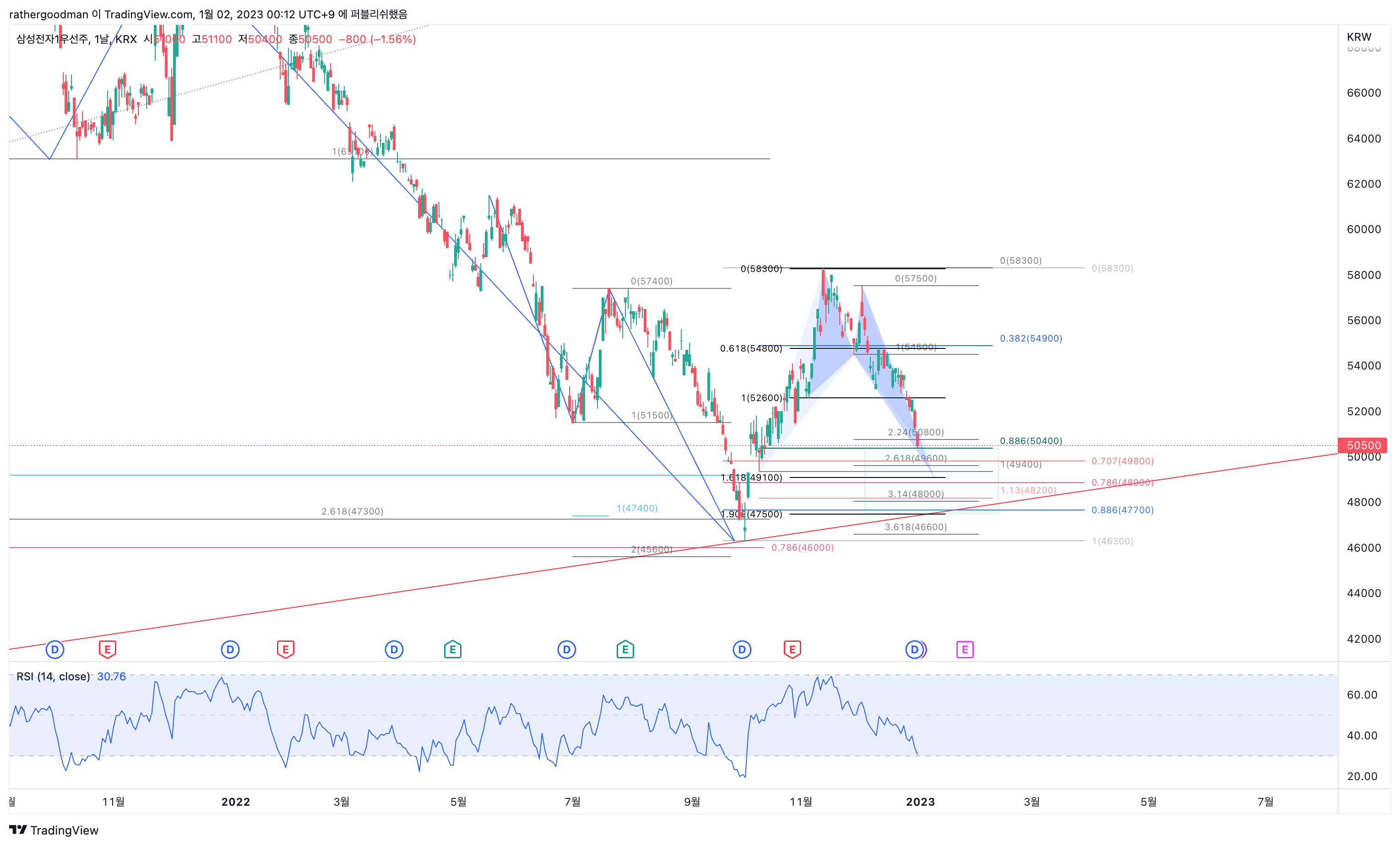Select the RSI (14, close) indicator label
Image resolution: width=1400 pixels, height=846 pixels.
[x=54, y=676]
